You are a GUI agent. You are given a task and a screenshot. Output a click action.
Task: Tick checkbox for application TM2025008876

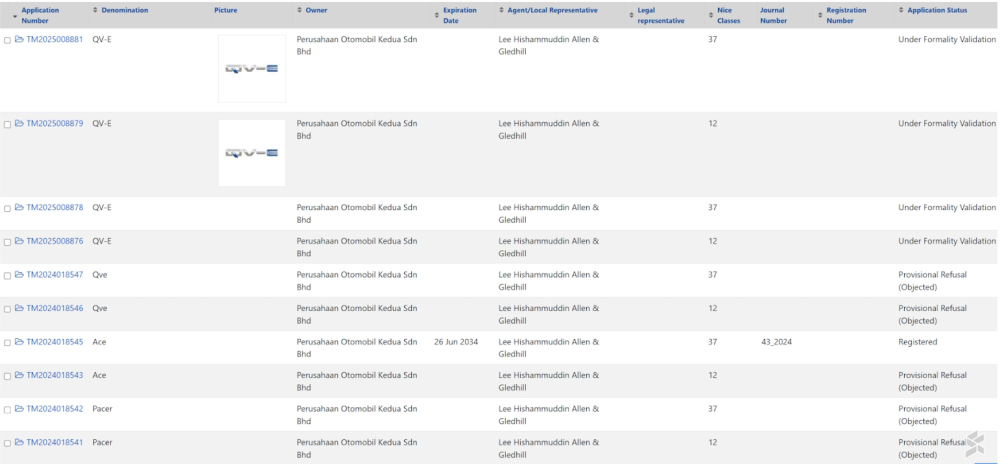click(7, 242)
